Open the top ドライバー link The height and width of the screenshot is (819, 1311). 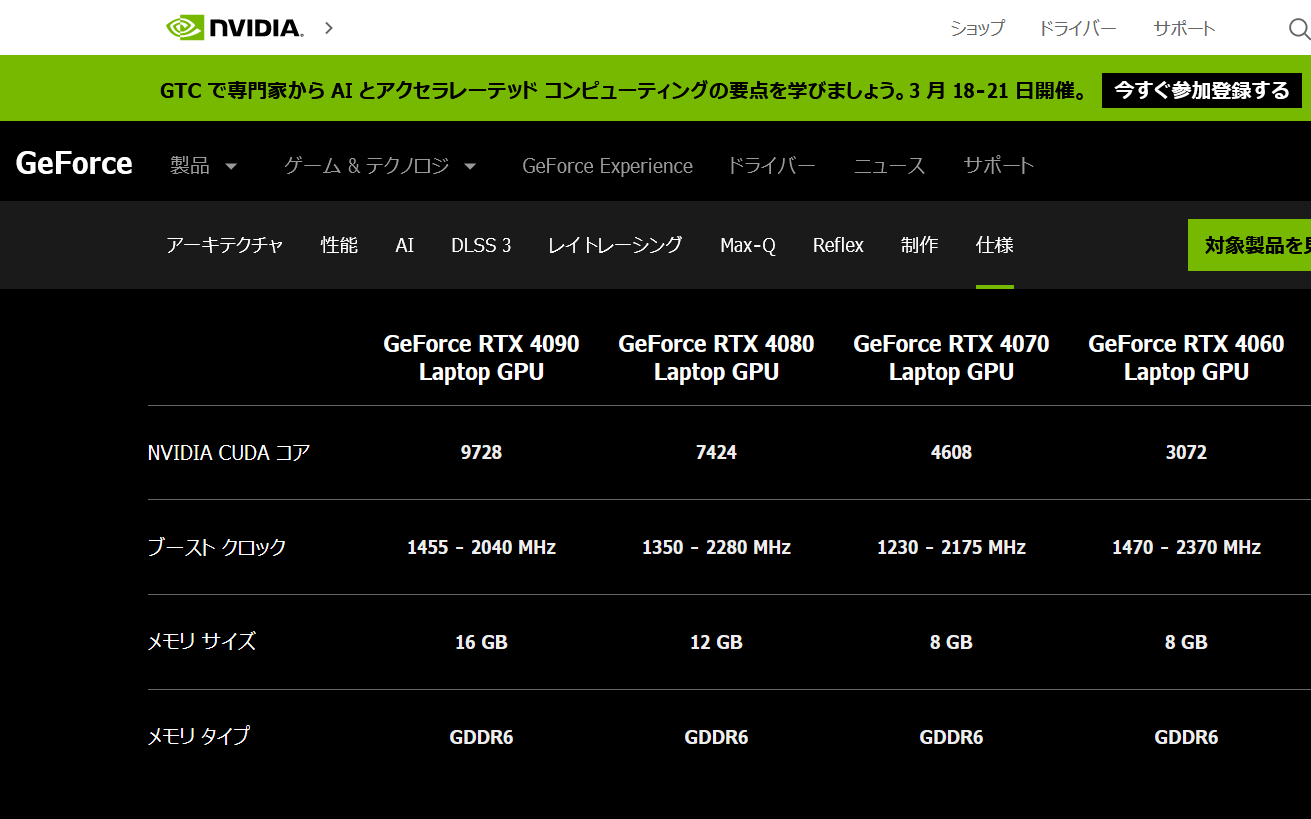pos(1077,28)
